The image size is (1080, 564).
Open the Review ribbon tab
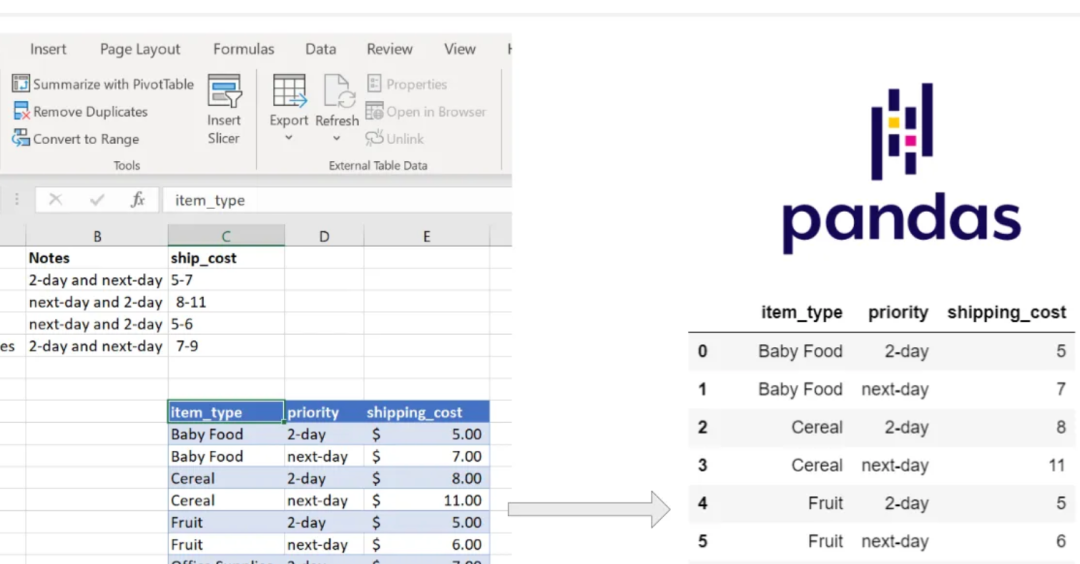tap(389, 49)
